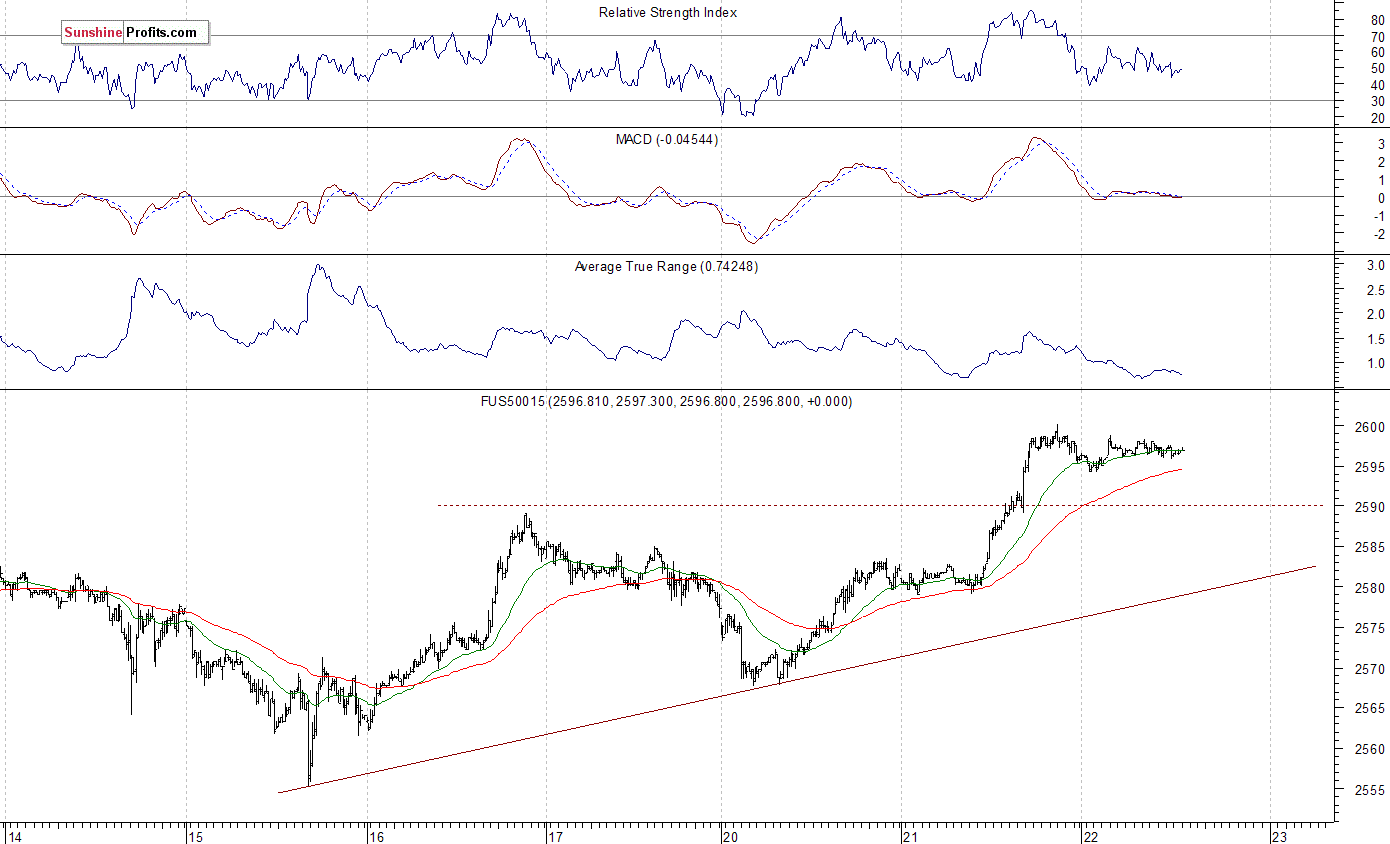Select the MACD axis value 0
Screen dimensions: 1390x844
pos(1380,198)
